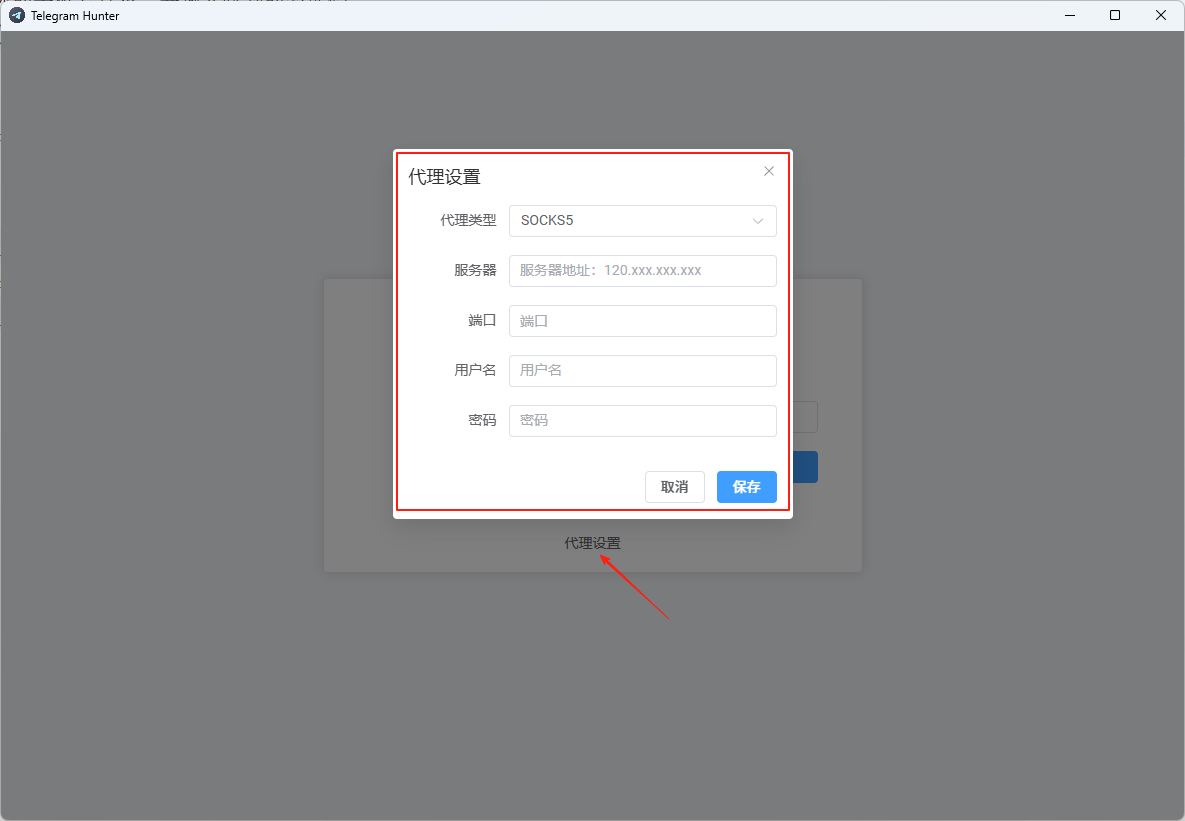1185x821 pixels.
Task: Click the 用户名 field label
Action: [475, 370]
